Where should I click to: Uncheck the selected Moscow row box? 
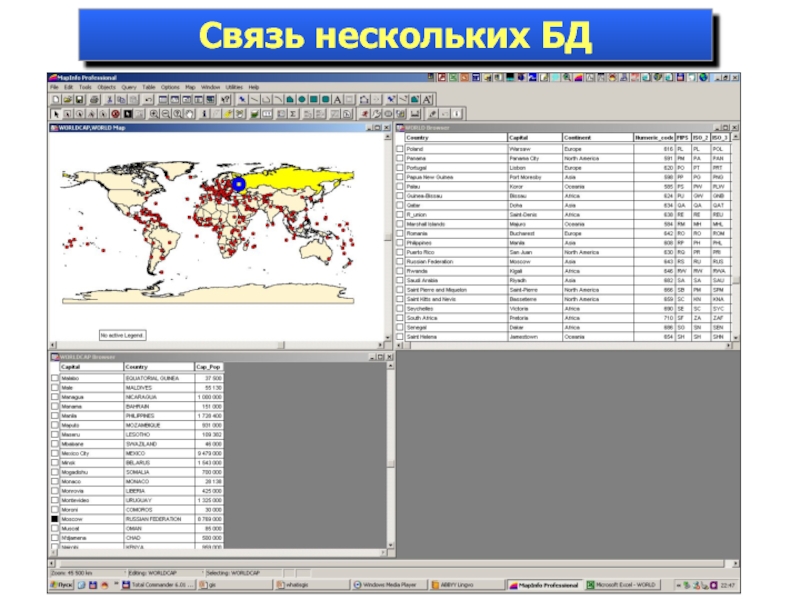[x=54, y=519]
